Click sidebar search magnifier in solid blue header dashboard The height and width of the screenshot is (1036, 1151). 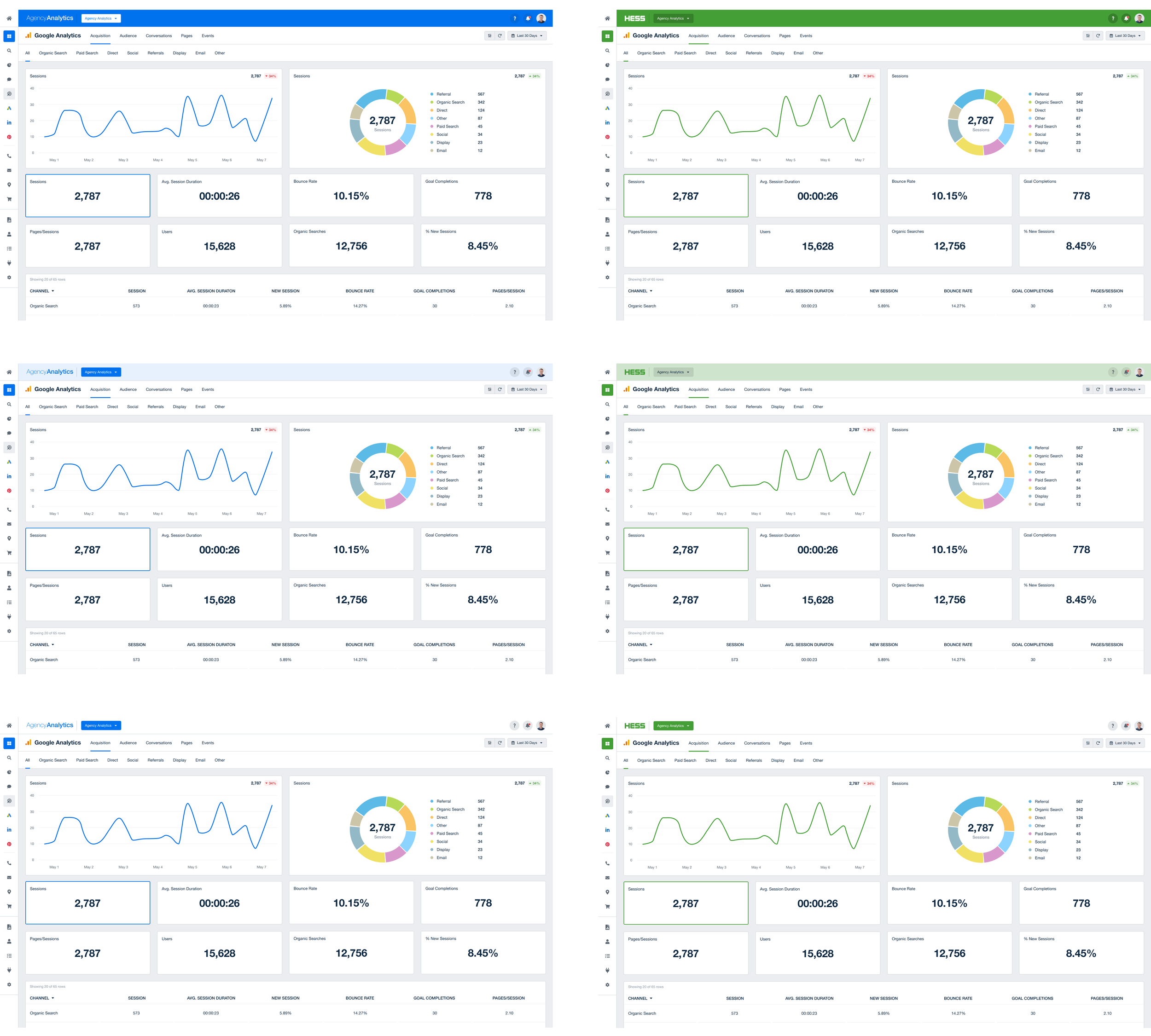(9, 51)
